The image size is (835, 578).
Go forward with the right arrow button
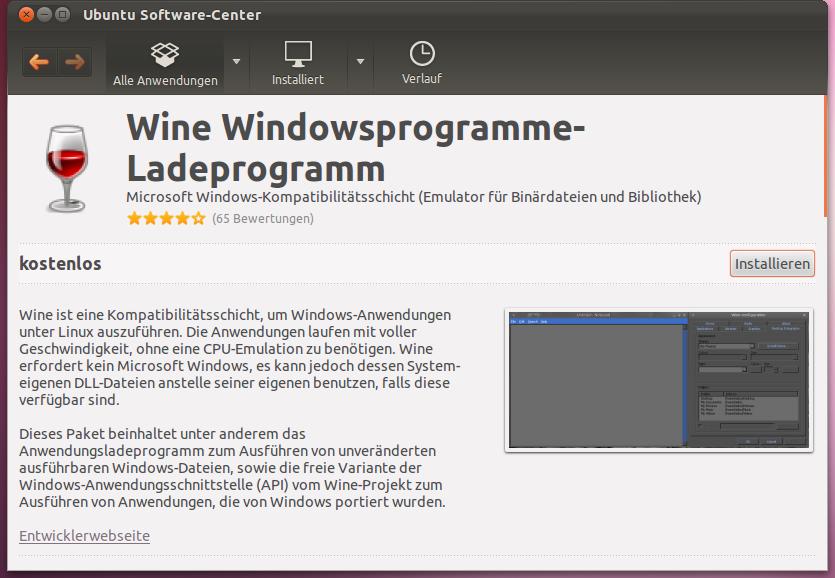coord(75,62)
